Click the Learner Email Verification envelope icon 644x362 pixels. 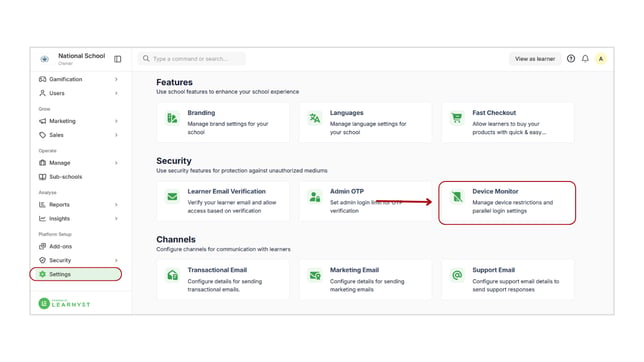[x=172, y=197]
